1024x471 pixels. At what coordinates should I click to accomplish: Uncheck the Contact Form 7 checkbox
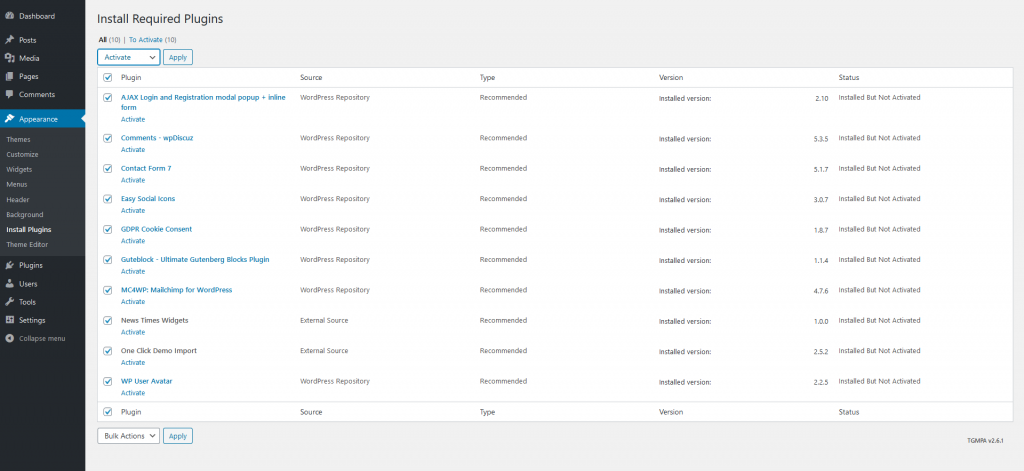tap(108, 169)
